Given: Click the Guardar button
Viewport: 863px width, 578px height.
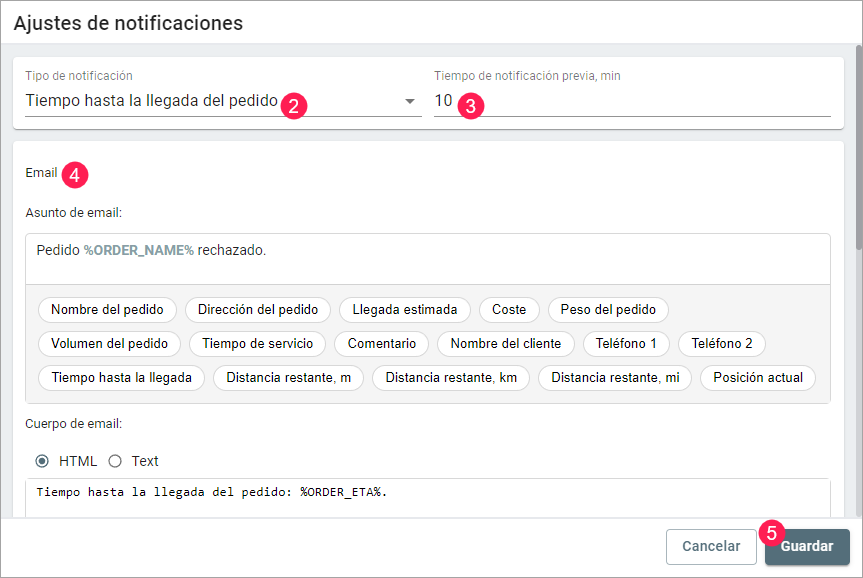Looking at the screenshot, I should [807, 547].
